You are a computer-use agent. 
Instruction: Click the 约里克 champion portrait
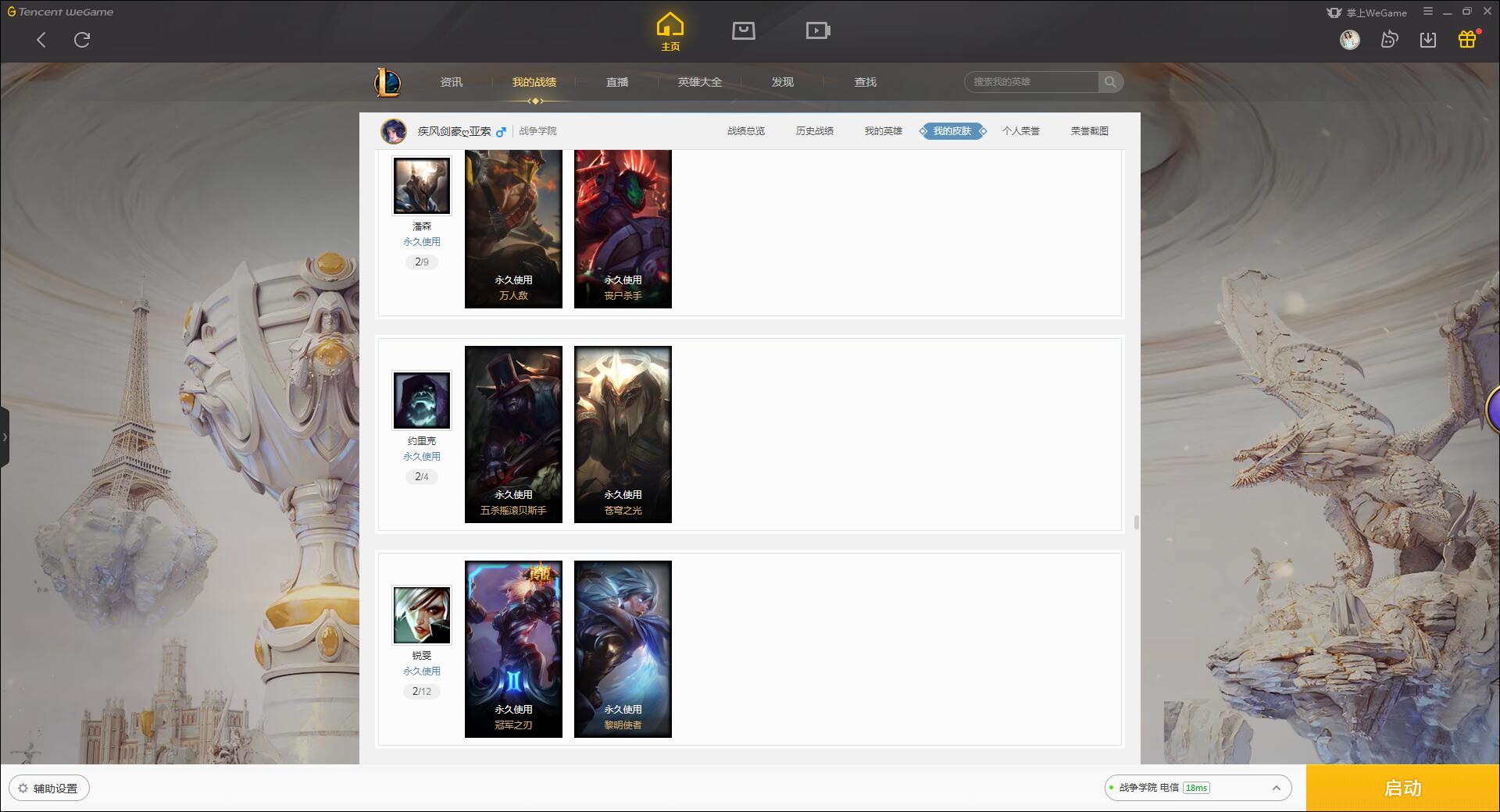point(421,401)
